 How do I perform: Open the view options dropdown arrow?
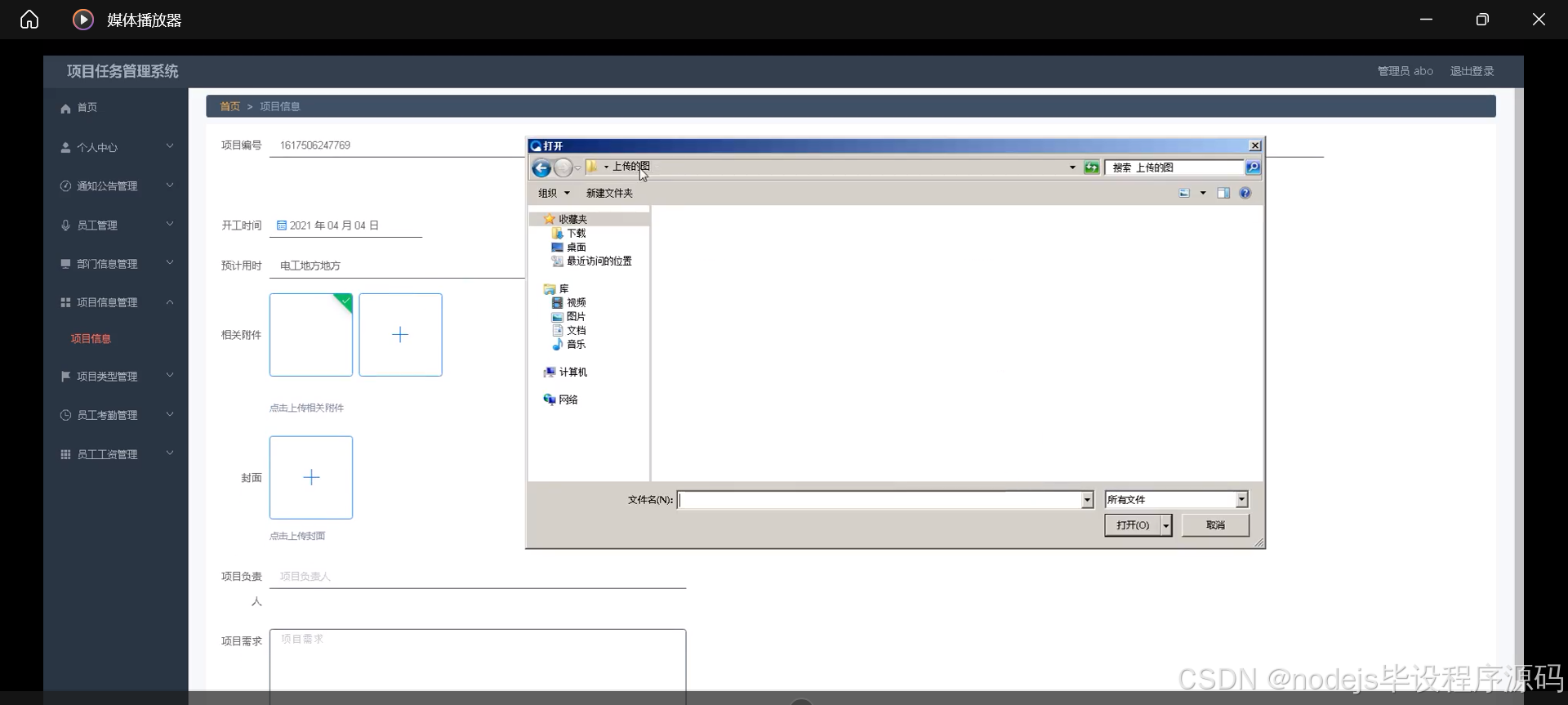click(x=1203, y=194)
